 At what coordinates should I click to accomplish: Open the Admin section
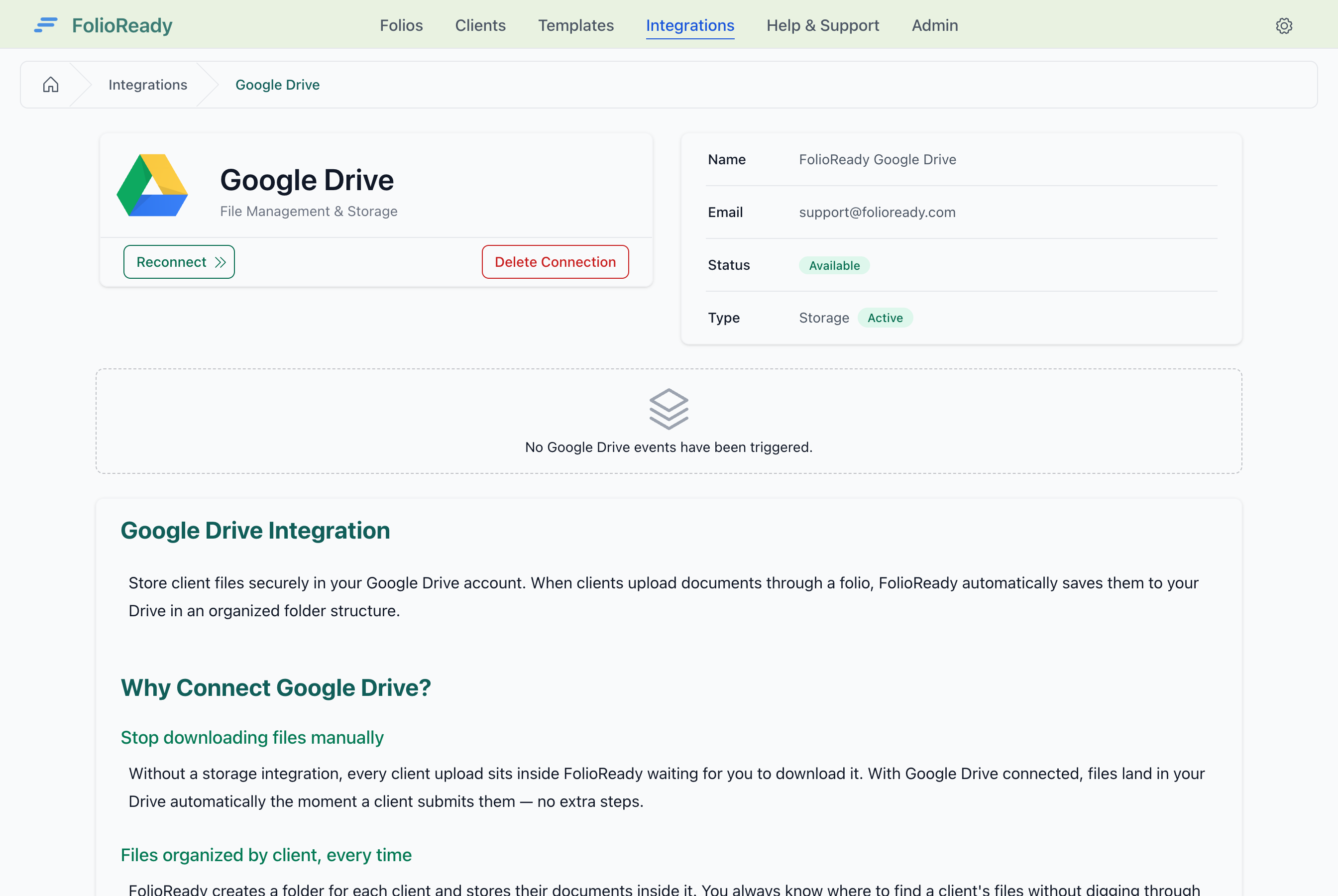934,25
